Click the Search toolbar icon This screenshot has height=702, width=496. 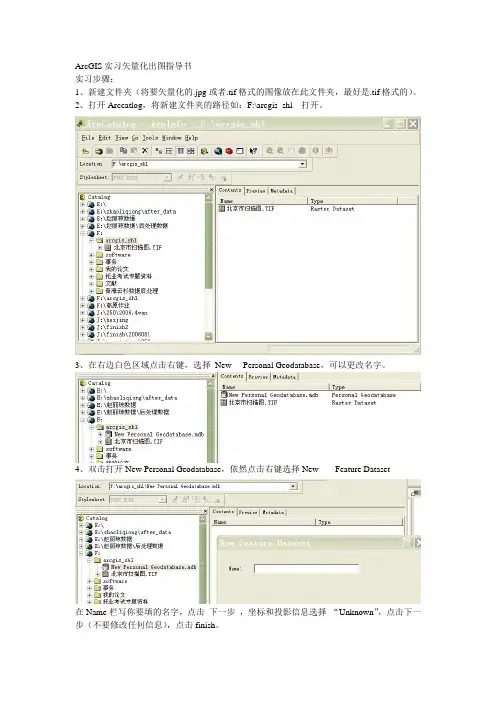pos(205,151)
